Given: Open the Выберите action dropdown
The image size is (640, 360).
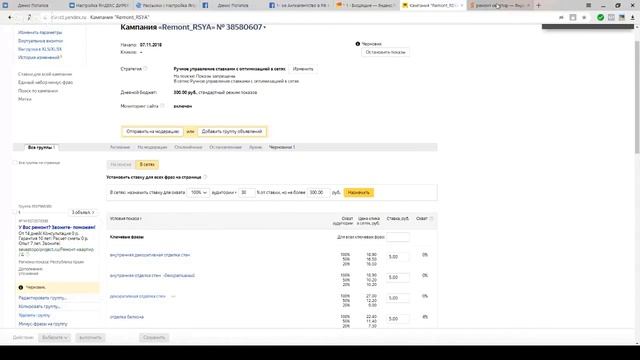Looking at the screenshot, I should pos(55,338).
